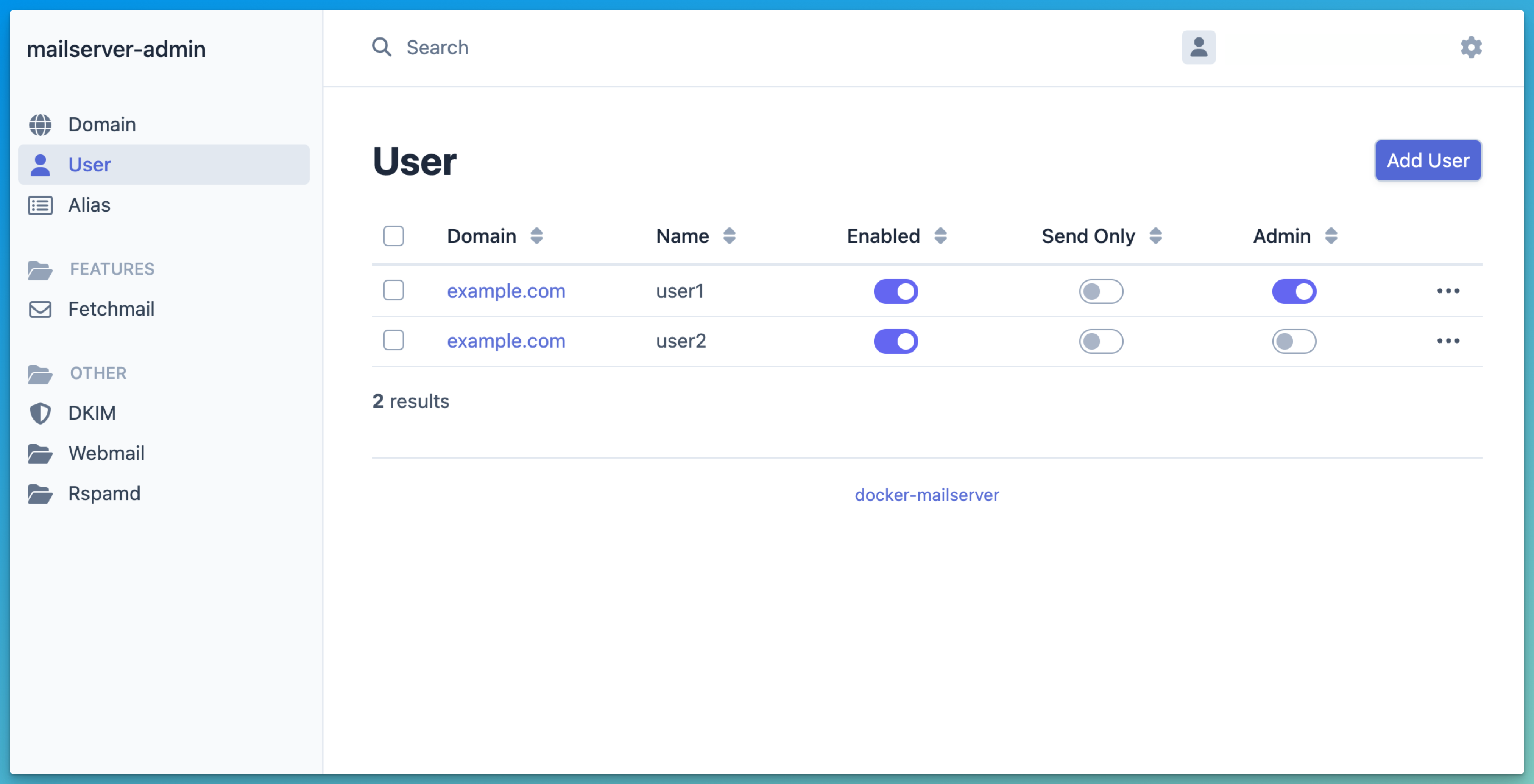The width and height of the screenshot is (1534, 784).
Task: Sort by Enabled column sort arrows
Action: click(940, 236)
